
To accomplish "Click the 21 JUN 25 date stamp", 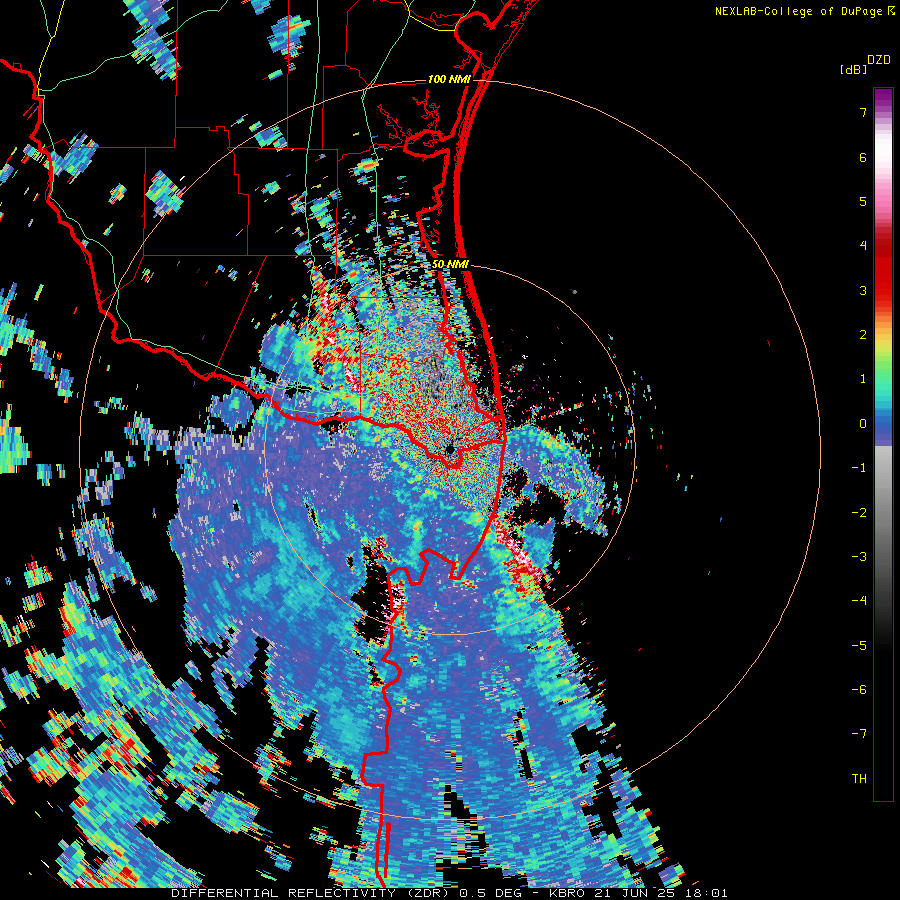I will click(x=635, y=893).
